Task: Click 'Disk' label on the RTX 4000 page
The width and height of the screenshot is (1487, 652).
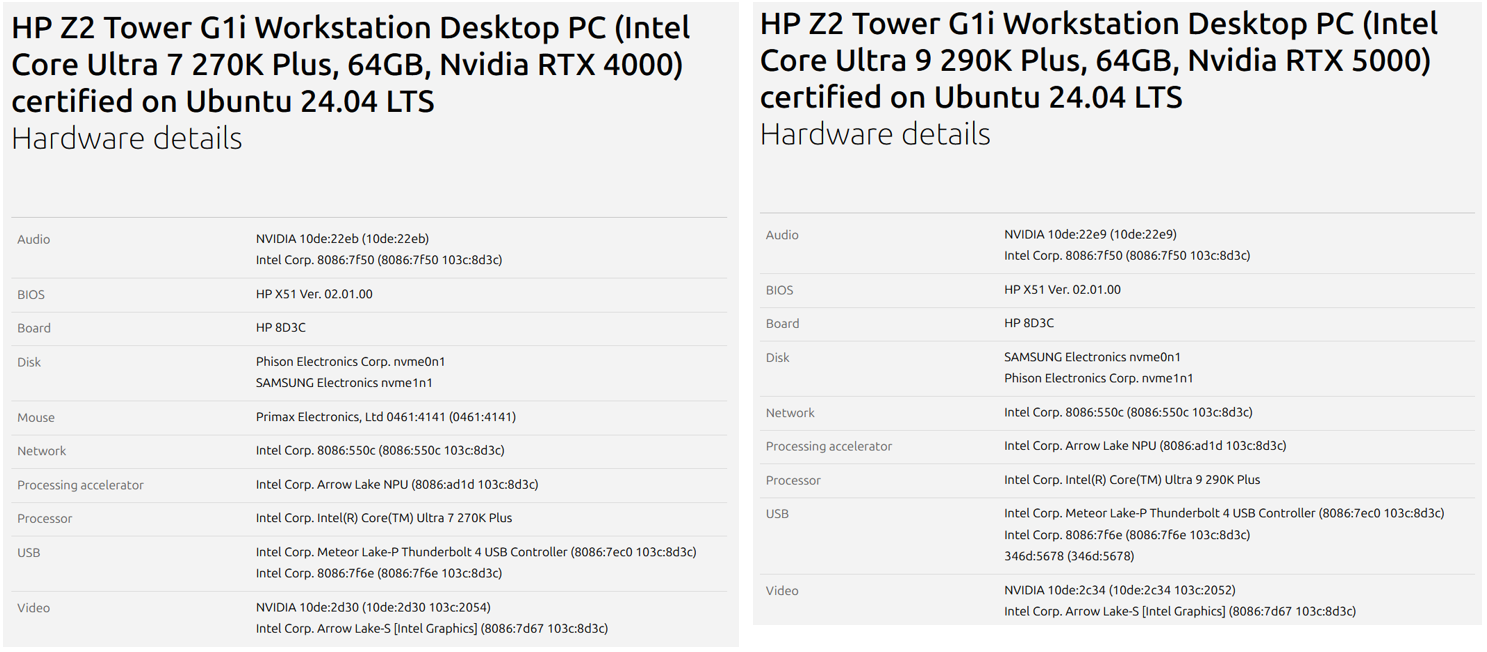Action: pyautogui.click(x=29, y=362)
